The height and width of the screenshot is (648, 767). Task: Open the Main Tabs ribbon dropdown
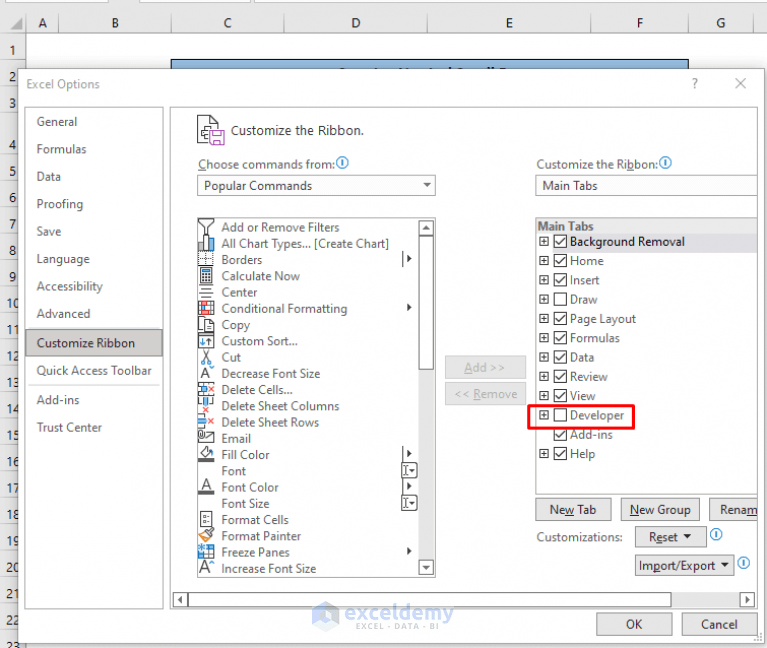click(646, 186)
